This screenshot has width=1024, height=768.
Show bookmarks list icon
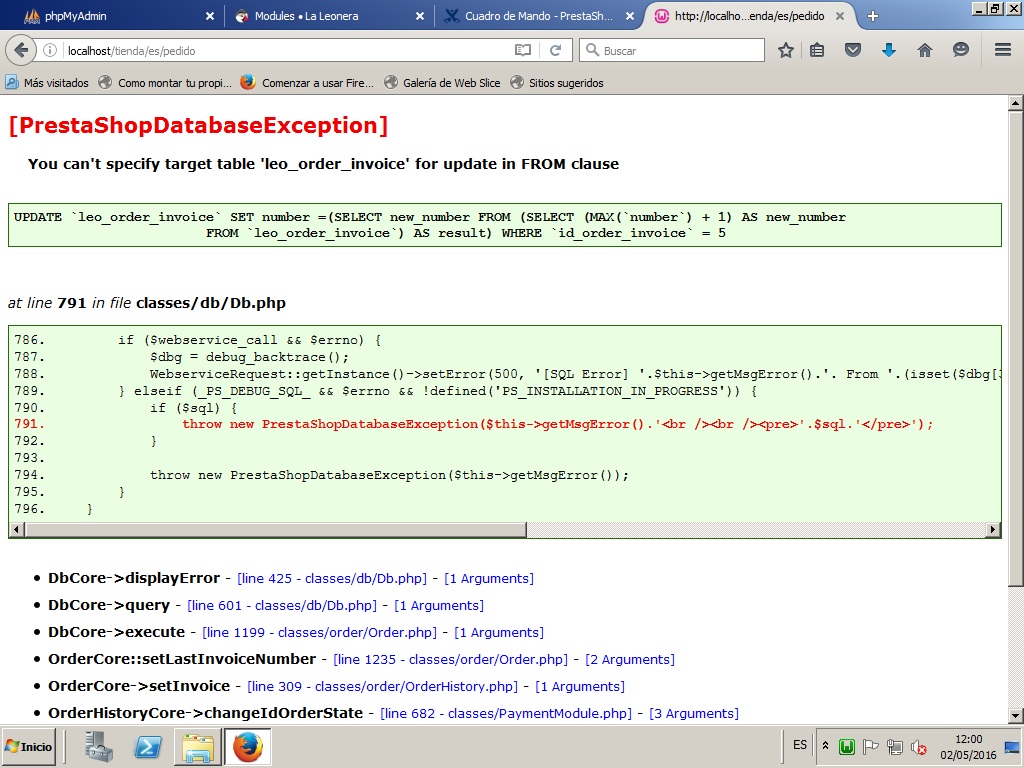(x=817, y=50)
